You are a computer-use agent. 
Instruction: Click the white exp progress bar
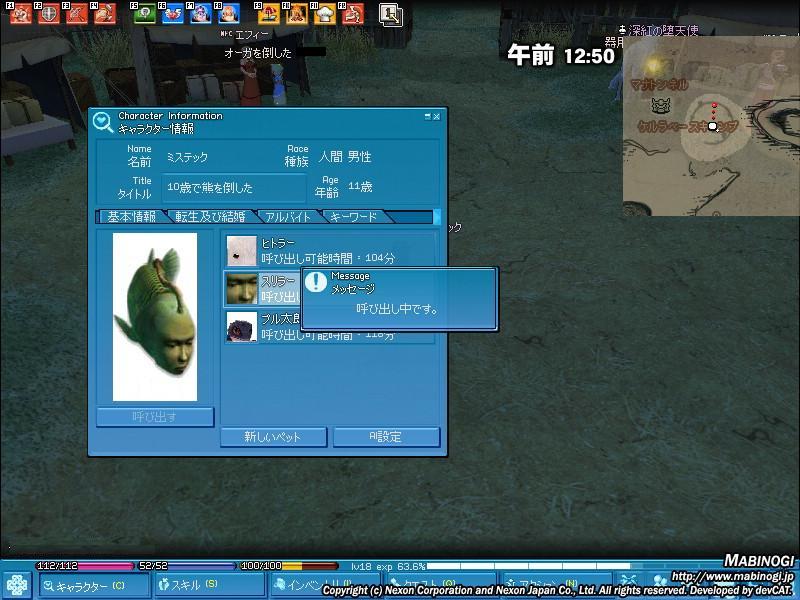tap(529, 566)
